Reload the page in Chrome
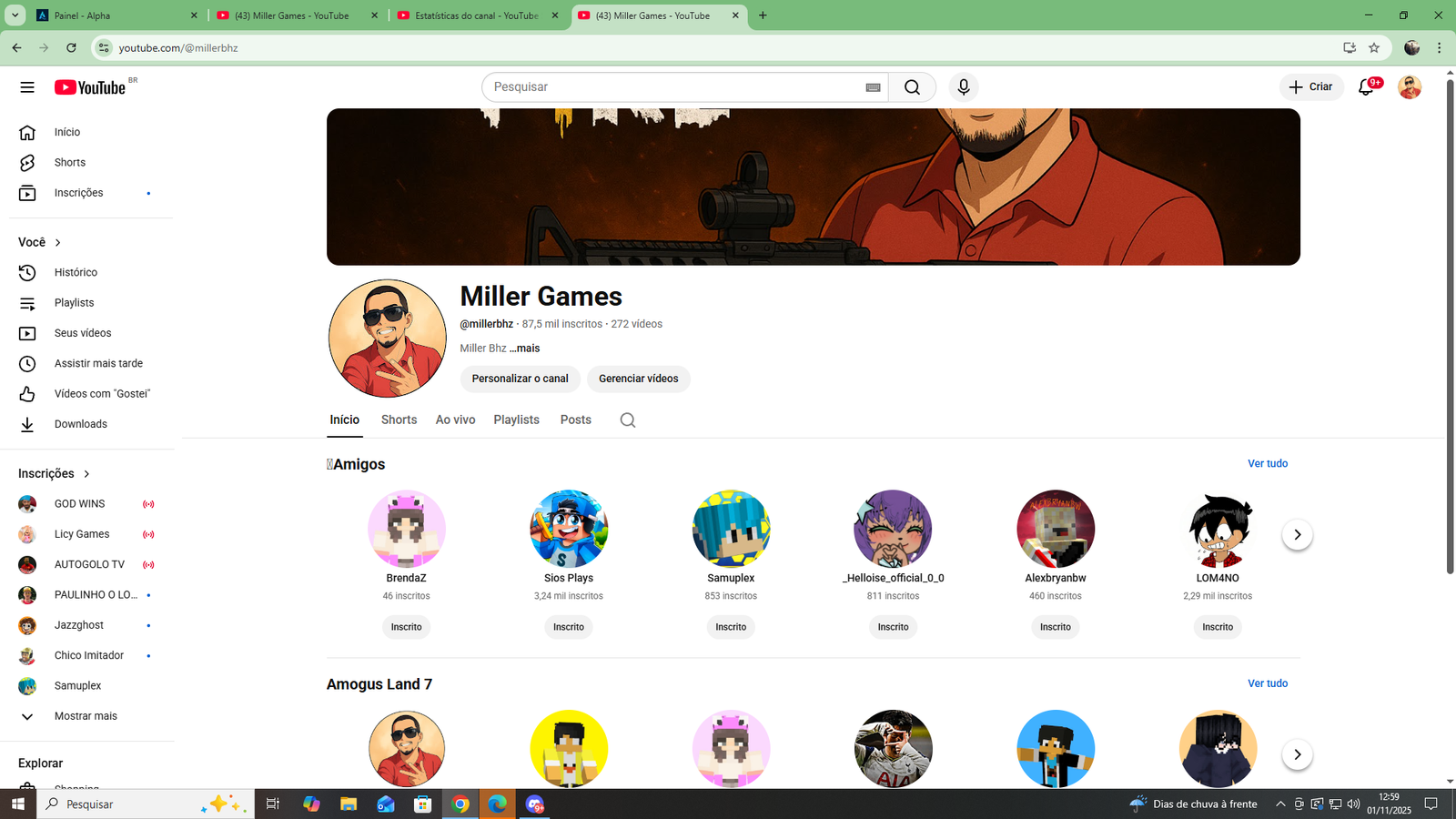1456x819 pixels. (71, 48)
